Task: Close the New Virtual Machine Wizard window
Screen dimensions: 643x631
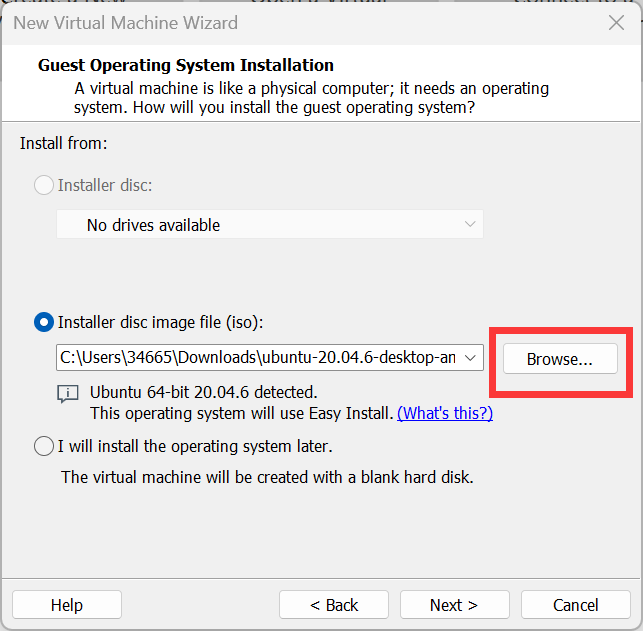Action: 616,23
